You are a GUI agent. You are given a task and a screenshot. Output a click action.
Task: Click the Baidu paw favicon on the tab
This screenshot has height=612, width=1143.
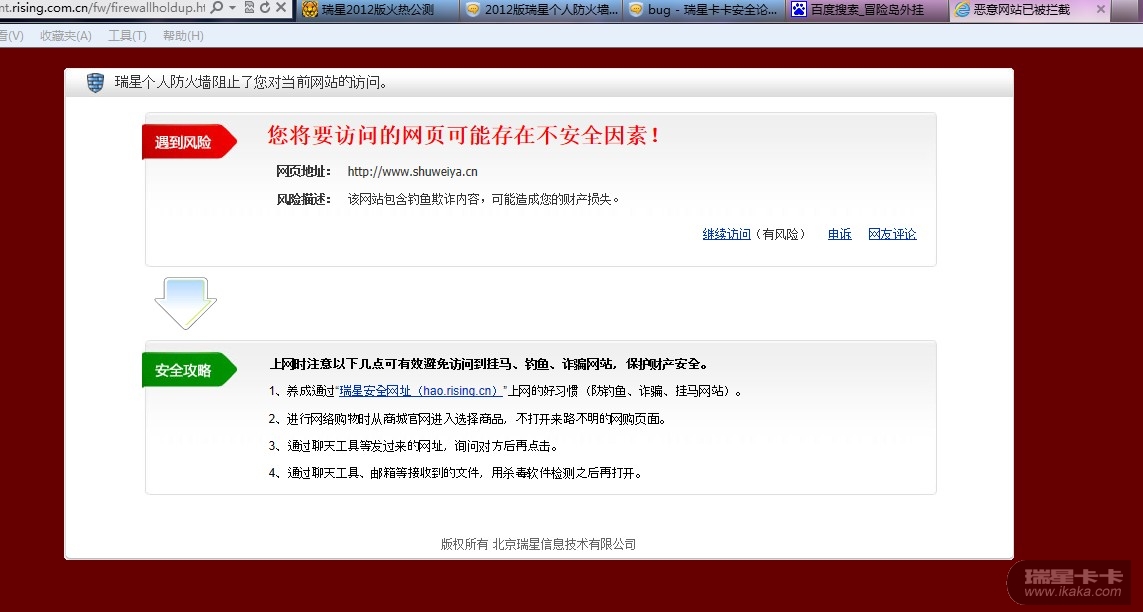coord(799,9)
